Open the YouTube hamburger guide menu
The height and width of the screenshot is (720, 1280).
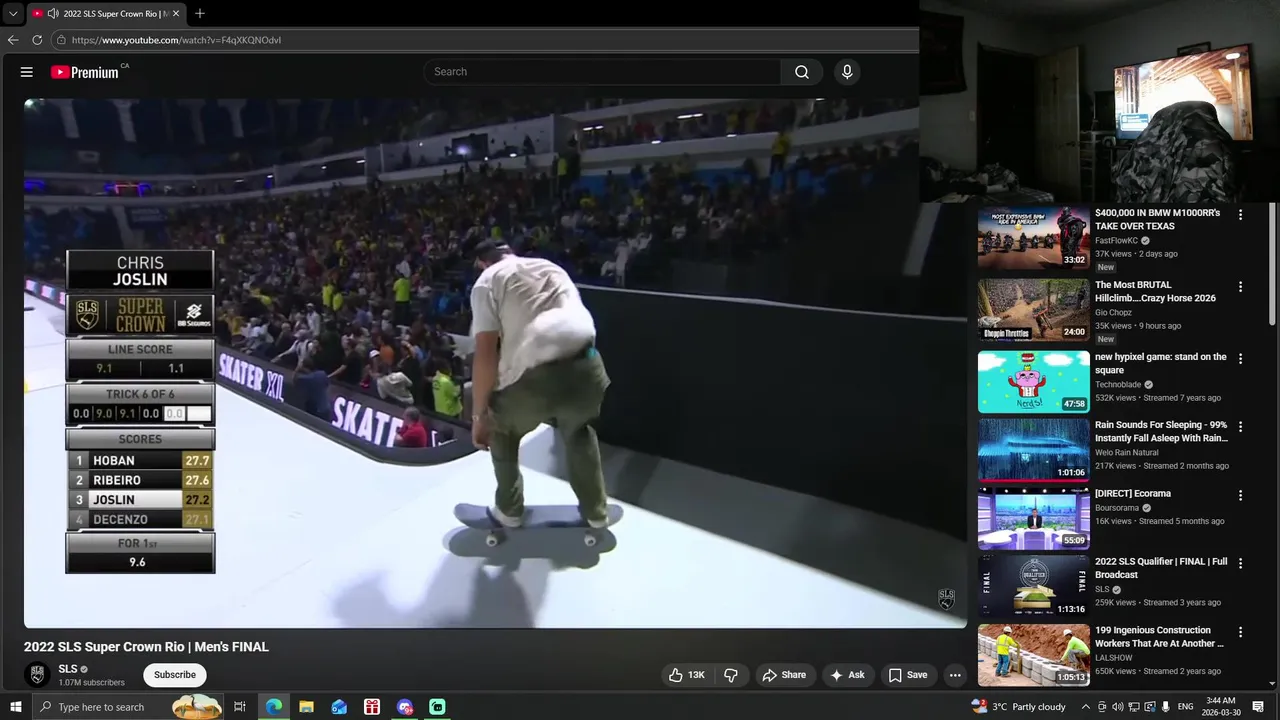click(x=27, y=72)
